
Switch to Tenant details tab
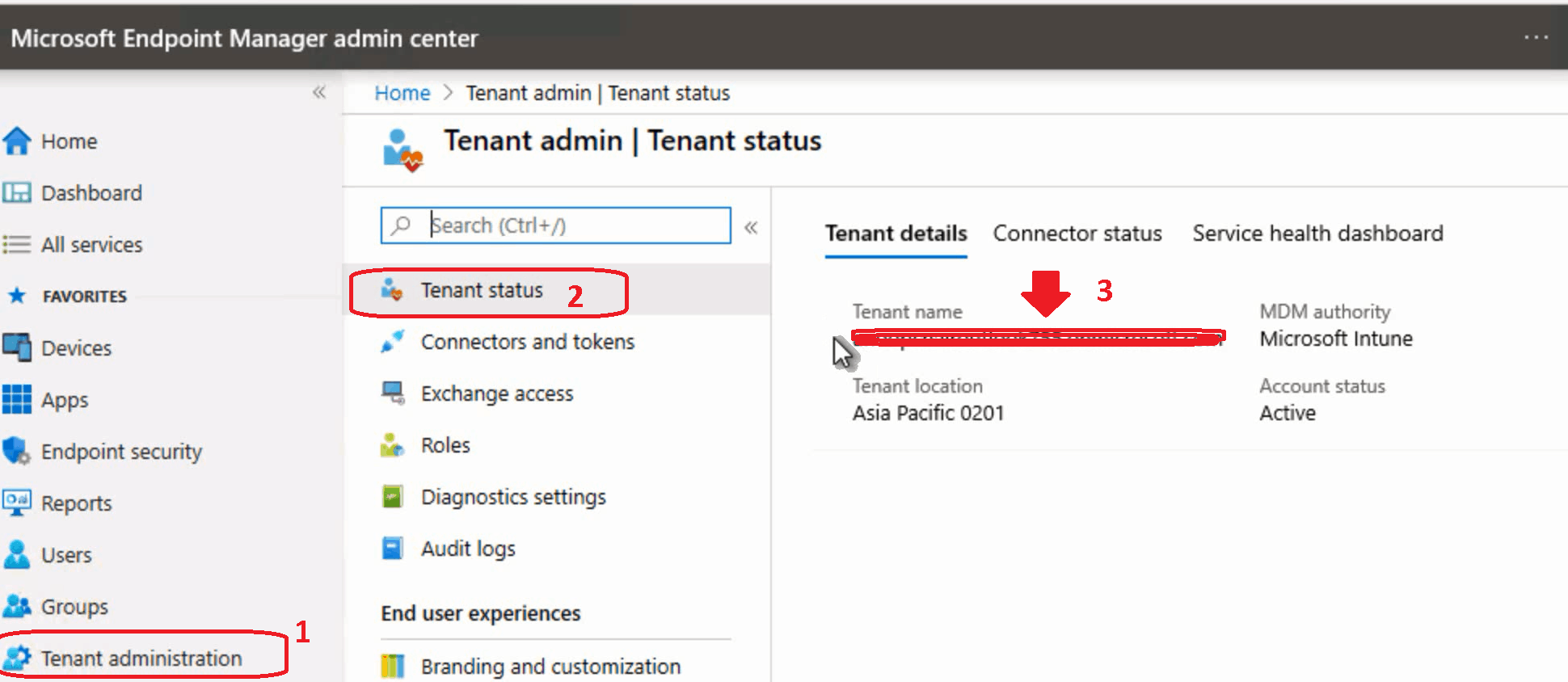click(x=896, y=233)
